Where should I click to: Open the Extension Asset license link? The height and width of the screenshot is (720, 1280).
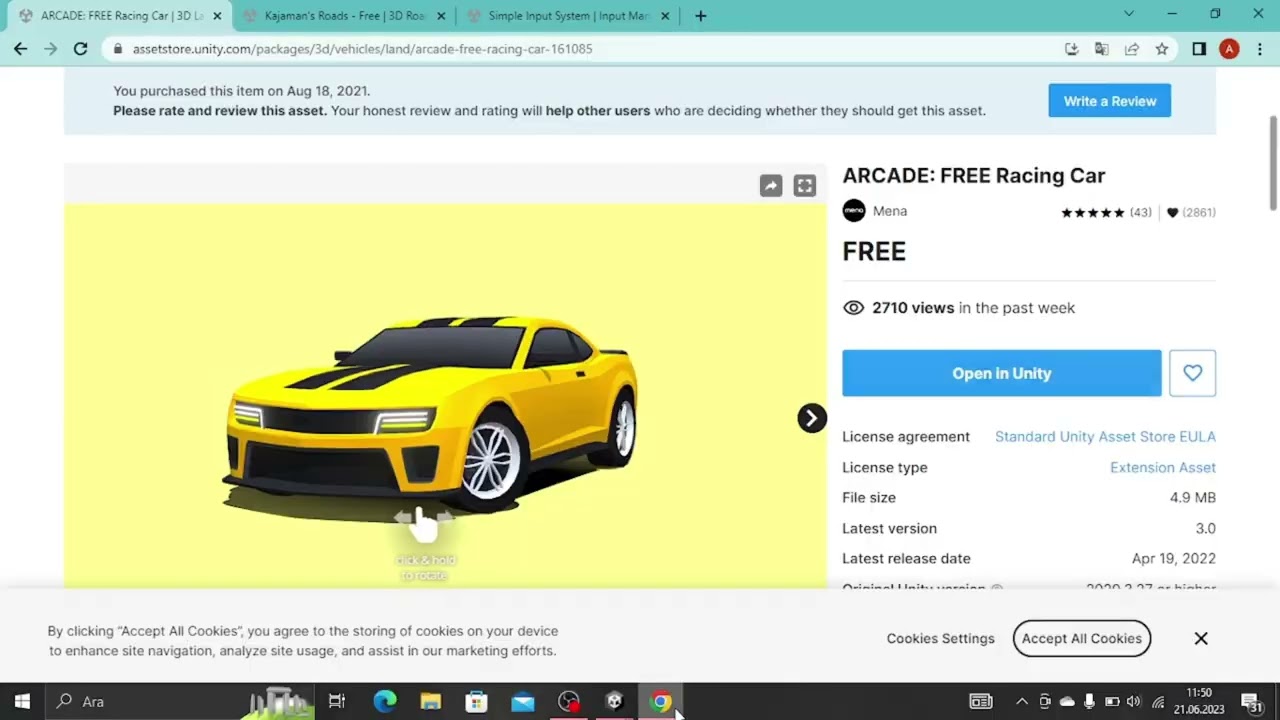[1162, 467]
